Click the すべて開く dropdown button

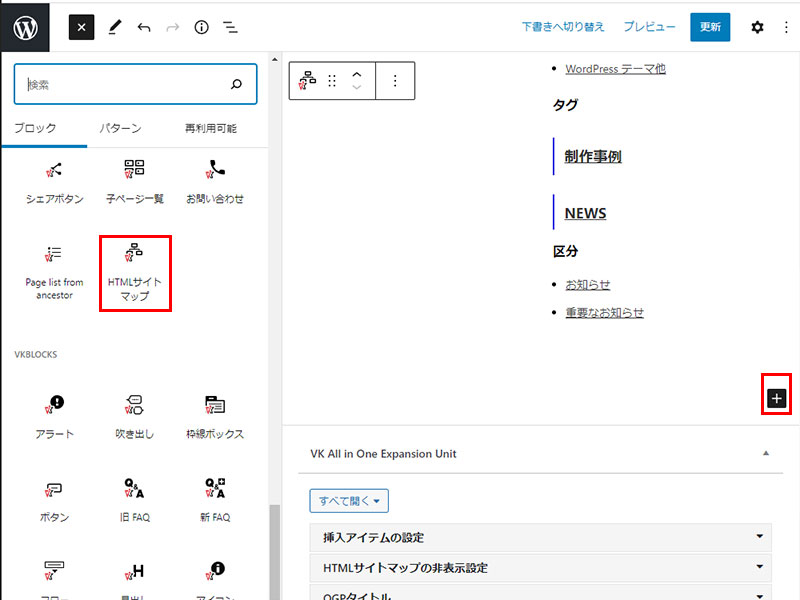coord(349,500)
